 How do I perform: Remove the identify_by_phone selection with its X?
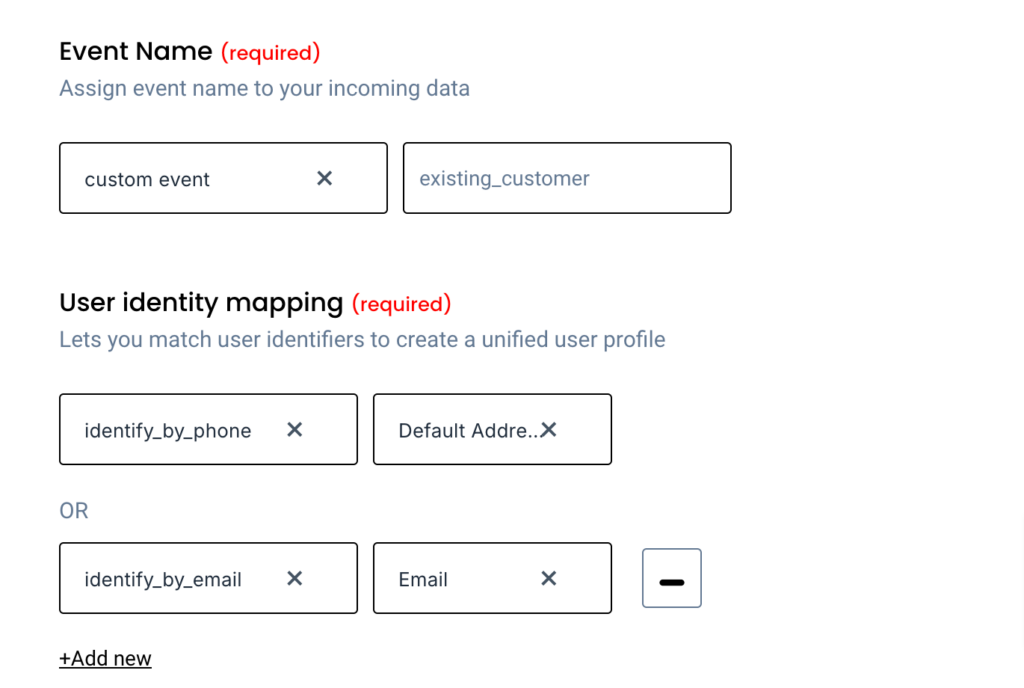[x=295, y=429]
